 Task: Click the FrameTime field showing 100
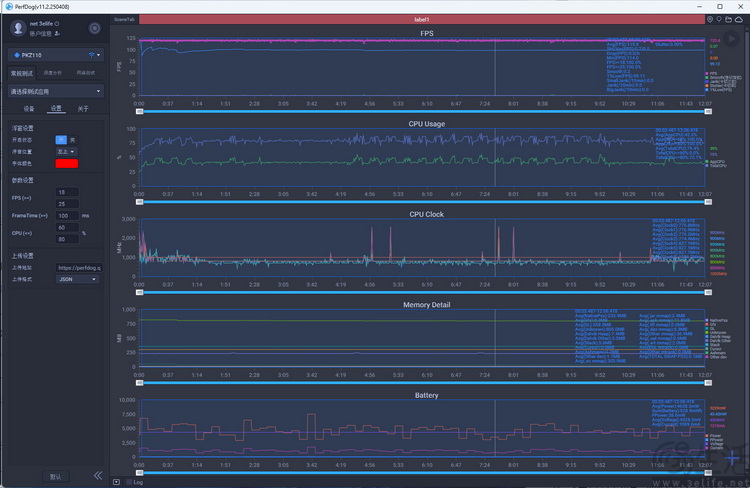(x=67, y=216)
